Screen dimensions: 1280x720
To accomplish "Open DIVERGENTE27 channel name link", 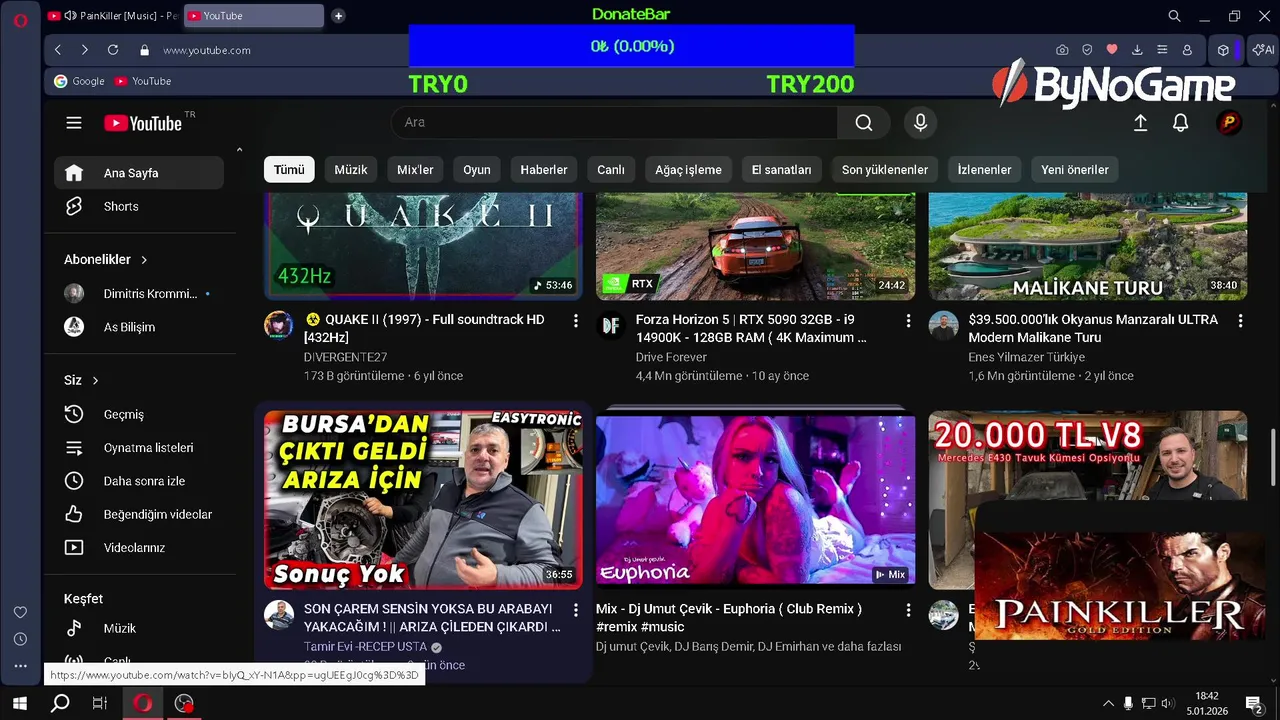I will pos(345,357).
